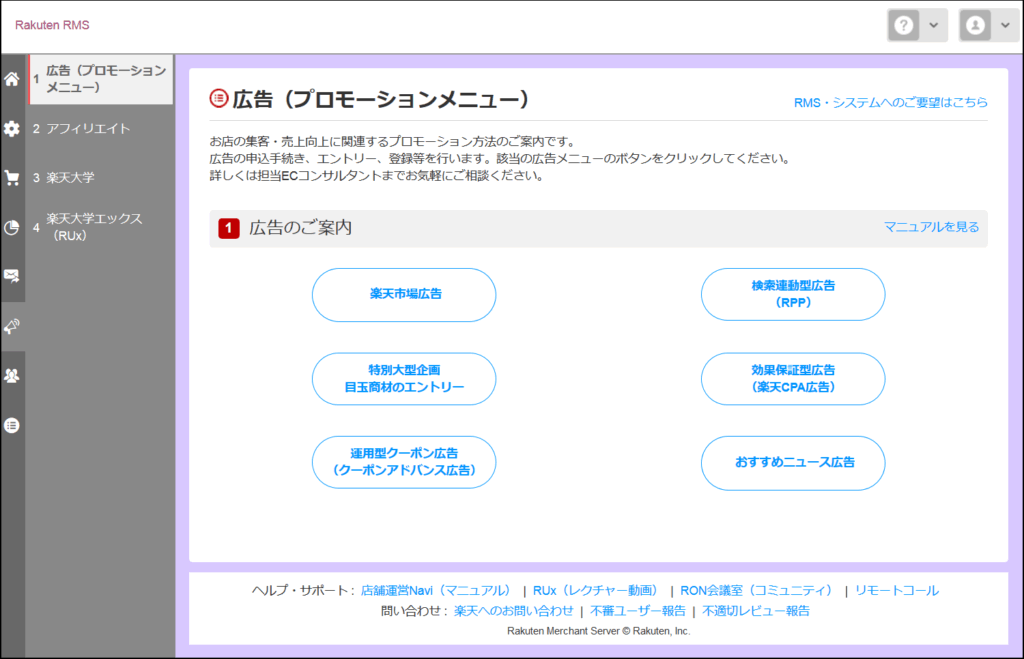
Task: Open the community people sidebar icon
Action: [x=12, y=376]
